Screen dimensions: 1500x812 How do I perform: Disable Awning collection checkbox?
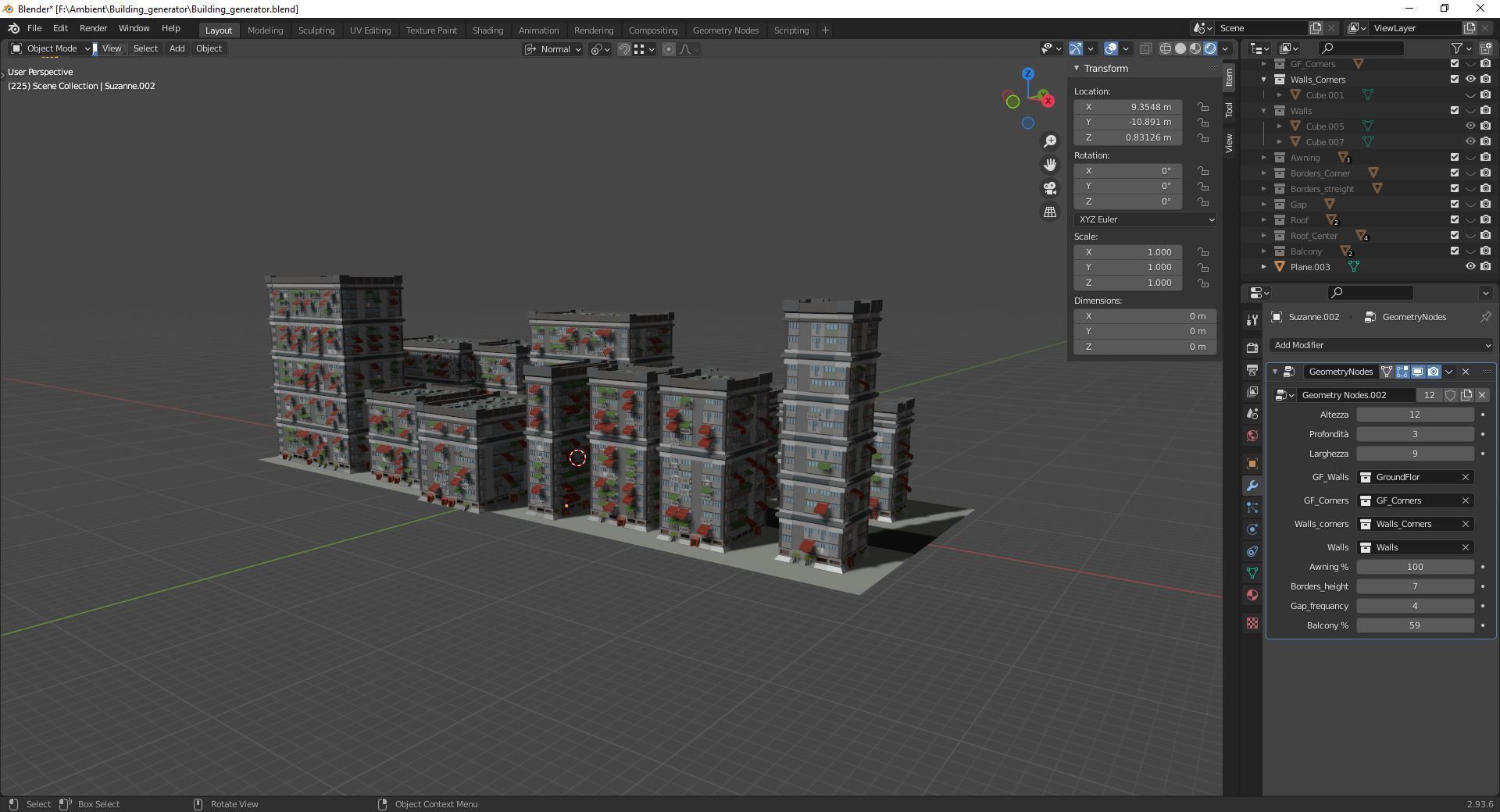(1455, 157)
